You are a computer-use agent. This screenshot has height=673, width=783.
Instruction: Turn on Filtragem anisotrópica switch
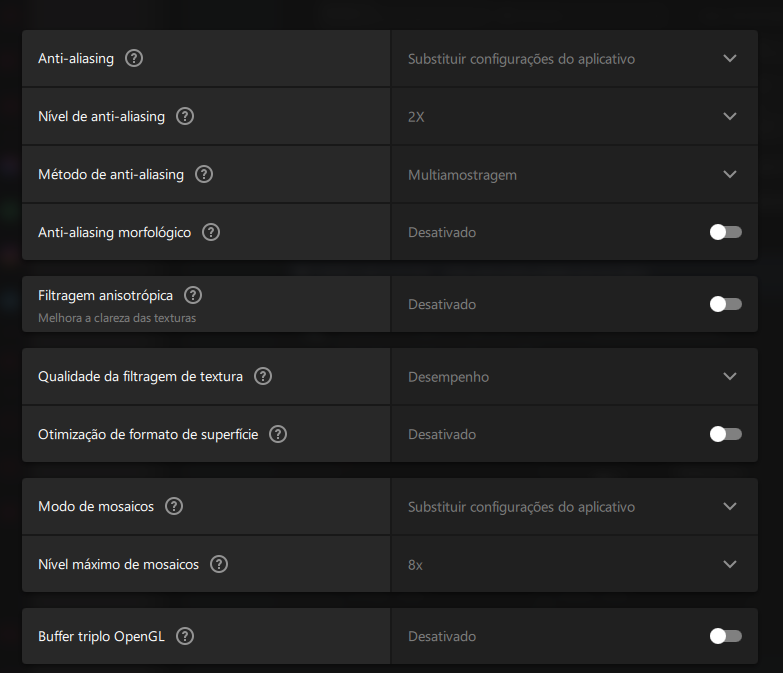pyautogui.click(x=725, y=304)
